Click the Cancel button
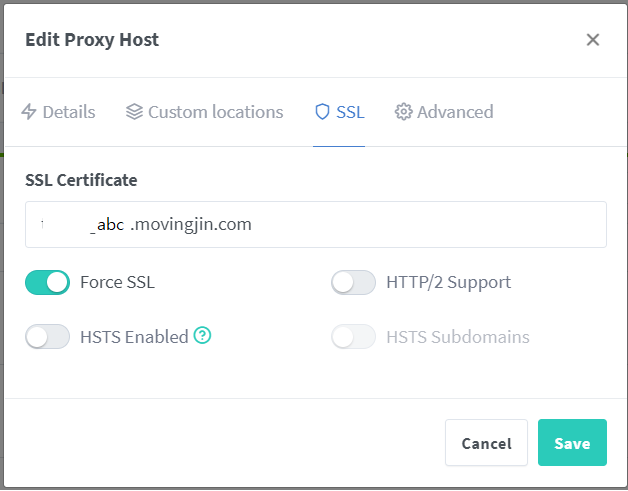 click(x=486, y=443)
